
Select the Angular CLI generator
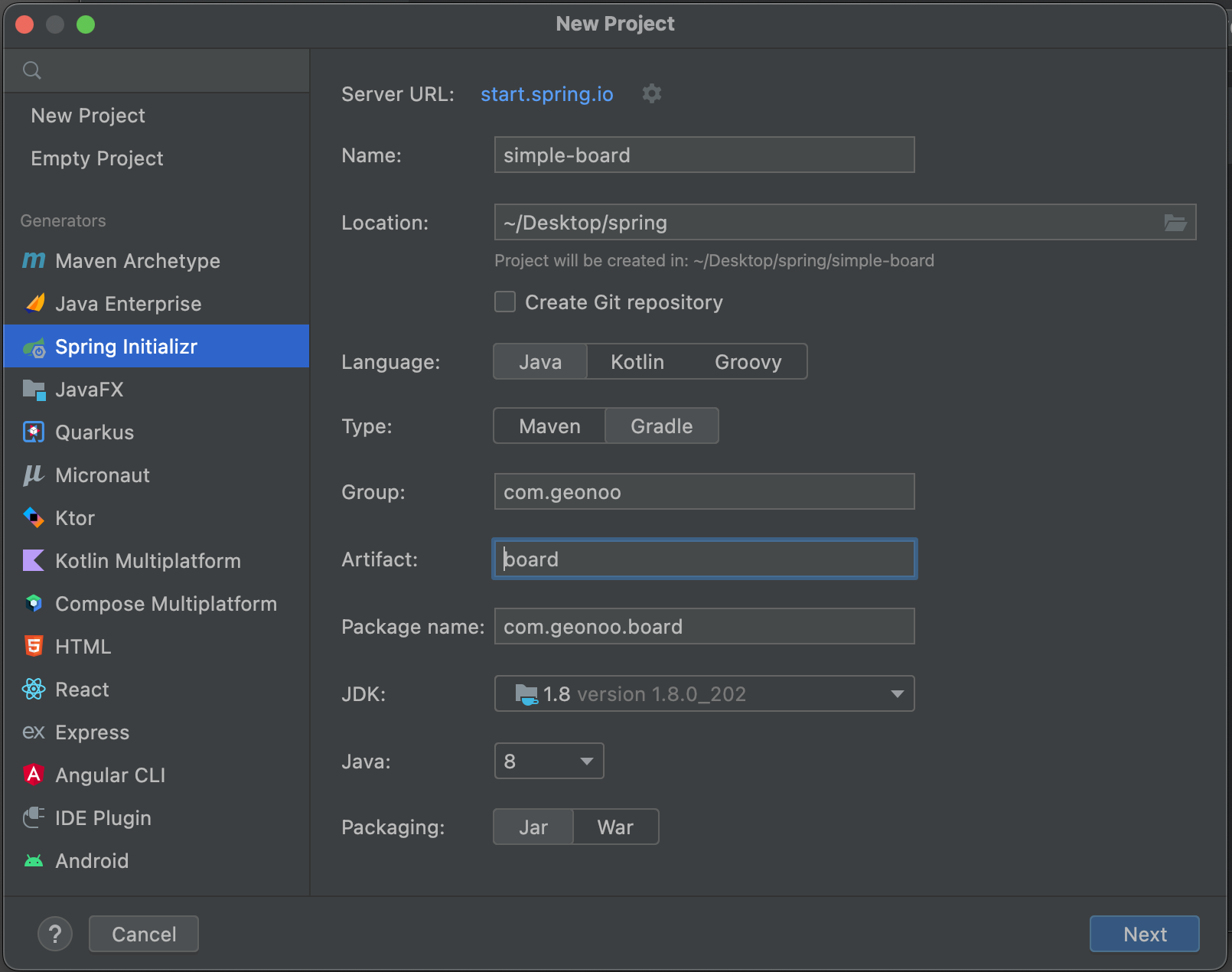(156, 775)
